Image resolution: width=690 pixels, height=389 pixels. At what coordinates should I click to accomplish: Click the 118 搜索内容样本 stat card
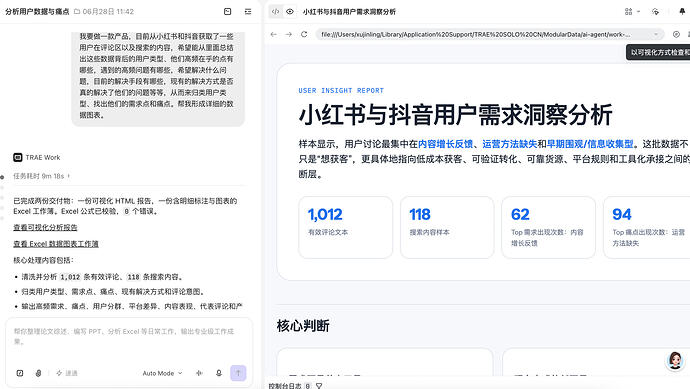tap(447, 228)
